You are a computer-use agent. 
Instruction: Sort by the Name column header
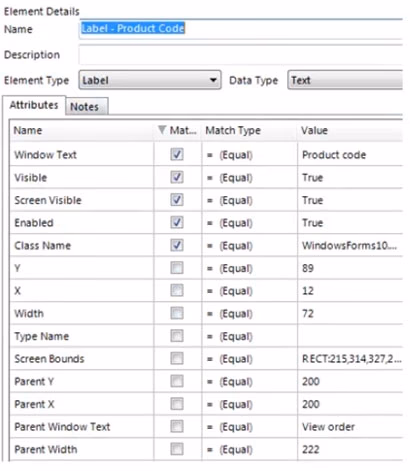pyautogui.click(x=82, y=130)
